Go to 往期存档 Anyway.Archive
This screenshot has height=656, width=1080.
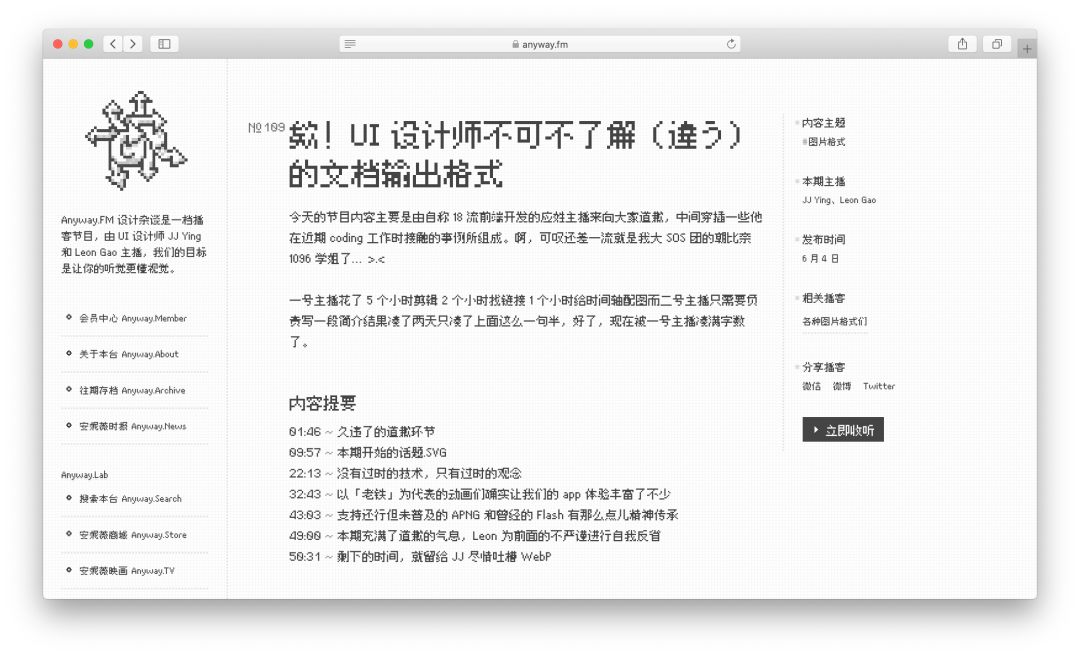coord(131,390)
